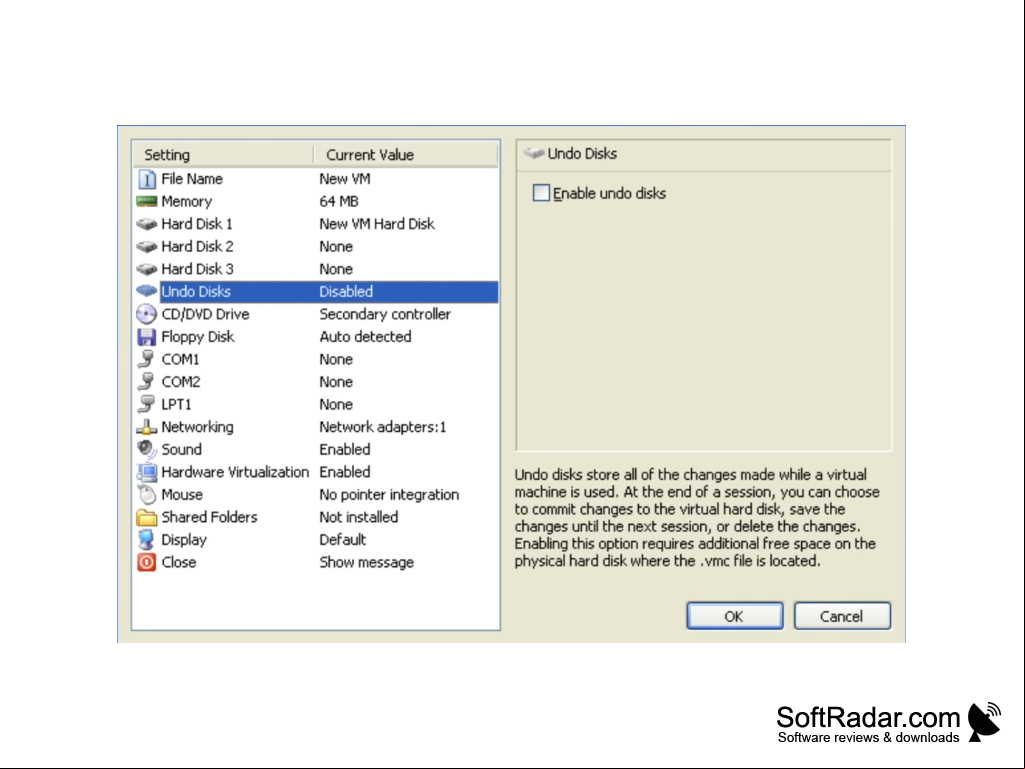The height and width of the screenshot is (769, 1025).
Task: Click the Memory chip icon
Action: tap(146, 201)
